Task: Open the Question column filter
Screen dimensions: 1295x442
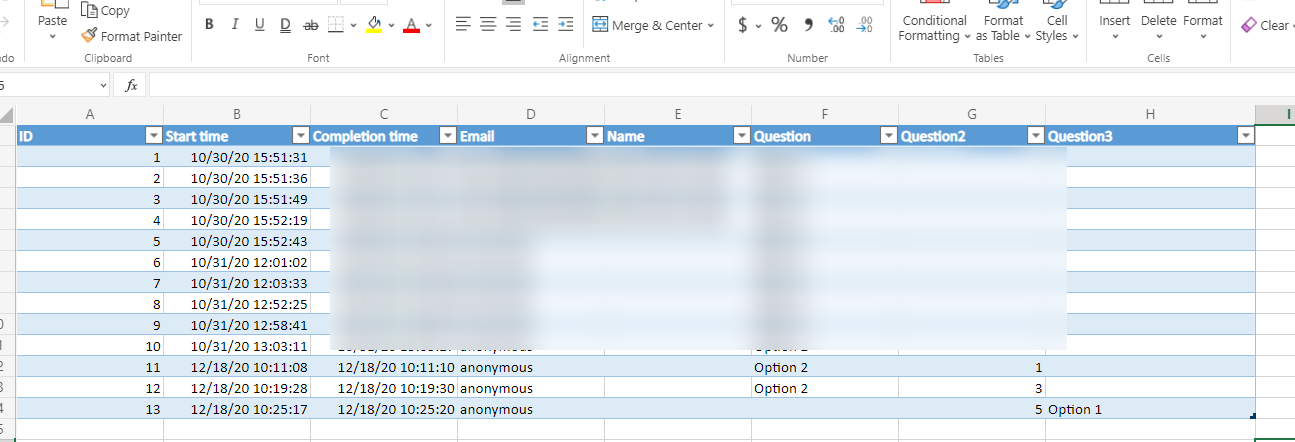Action: (889, 136)
